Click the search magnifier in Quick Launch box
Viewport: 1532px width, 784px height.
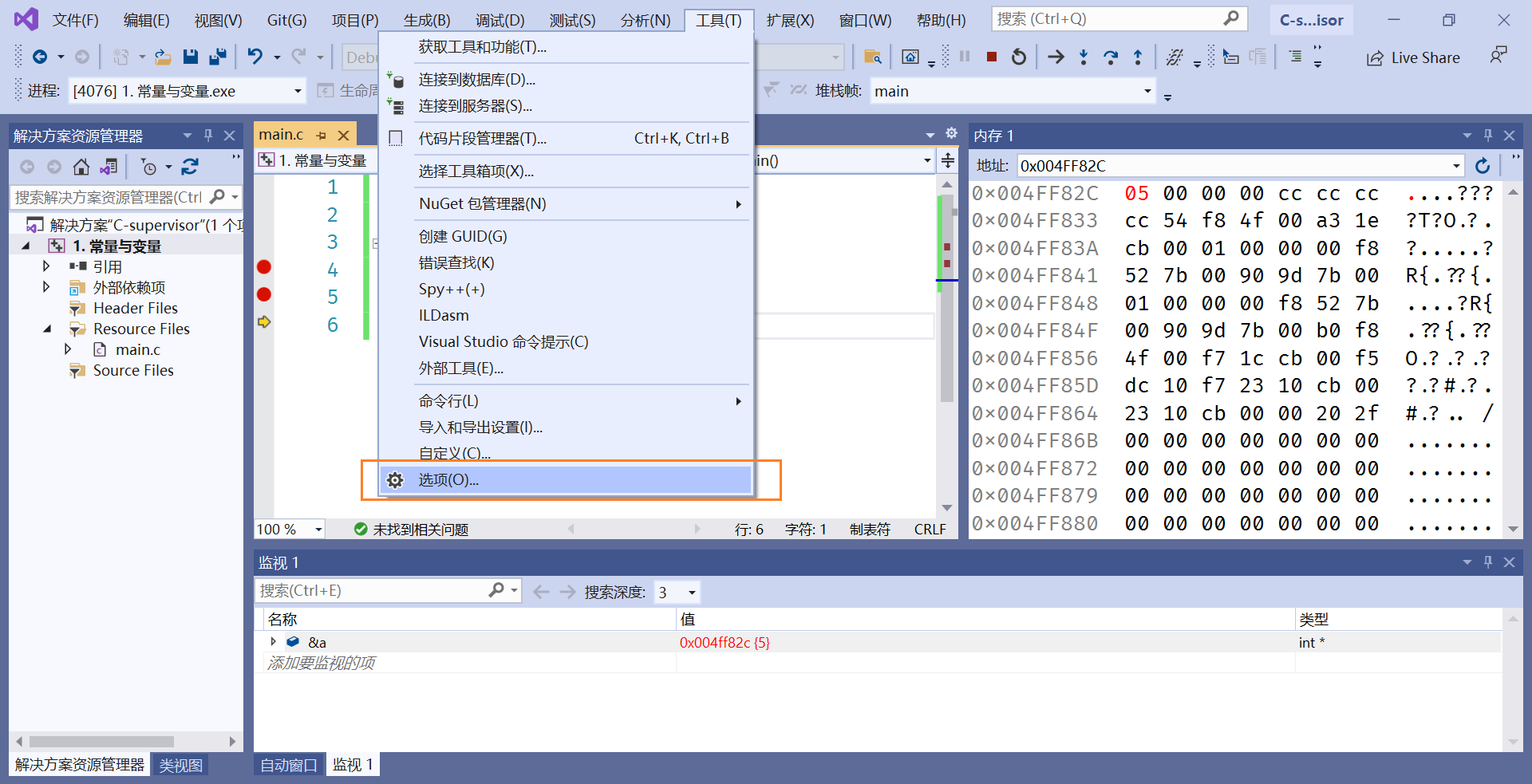pos(1232,18)
